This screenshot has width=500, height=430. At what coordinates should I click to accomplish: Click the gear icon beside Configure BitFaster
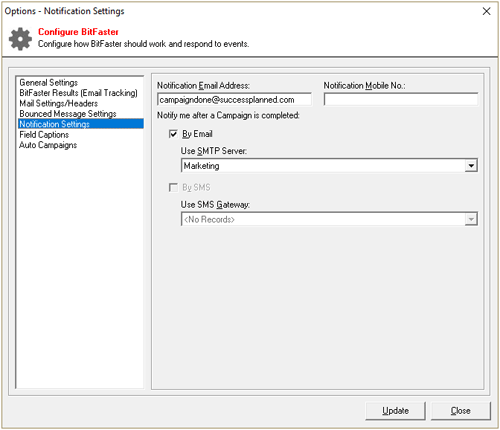point(20,39)
